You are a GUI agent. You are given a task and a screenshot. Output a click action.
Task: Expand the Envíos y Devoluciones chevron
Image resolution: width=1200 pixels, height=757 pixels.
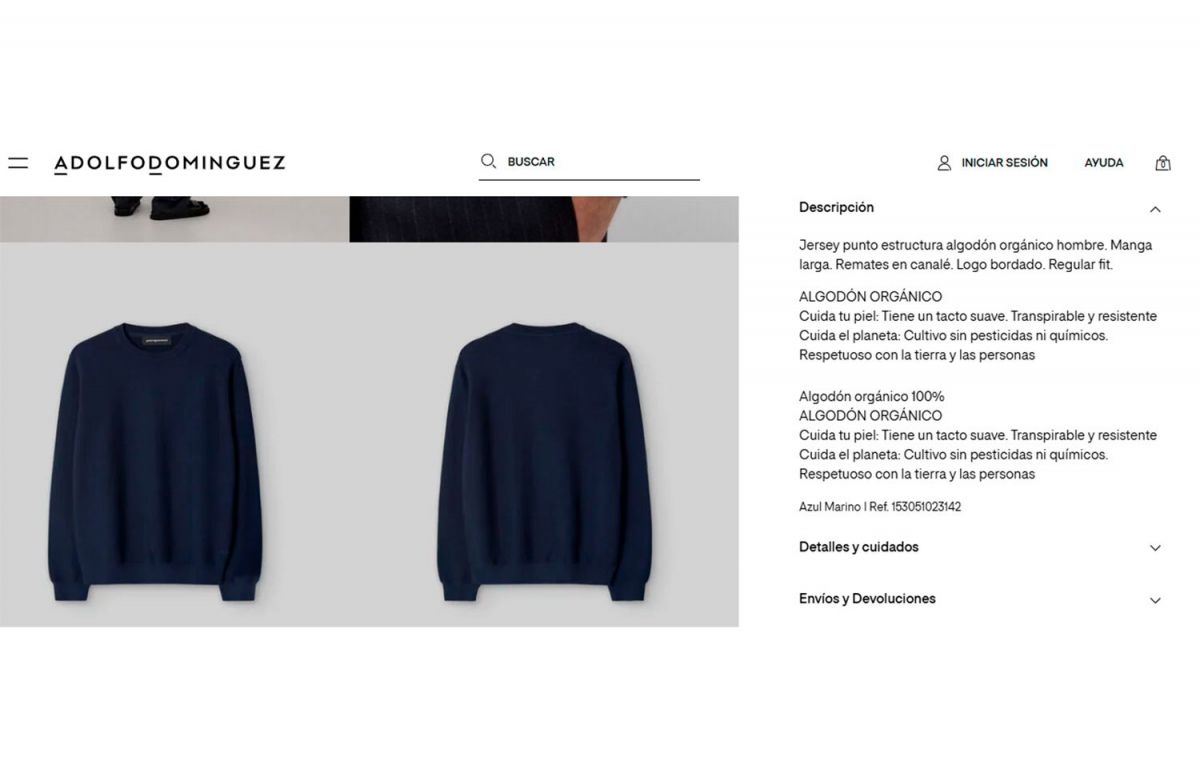[1155, 600]
